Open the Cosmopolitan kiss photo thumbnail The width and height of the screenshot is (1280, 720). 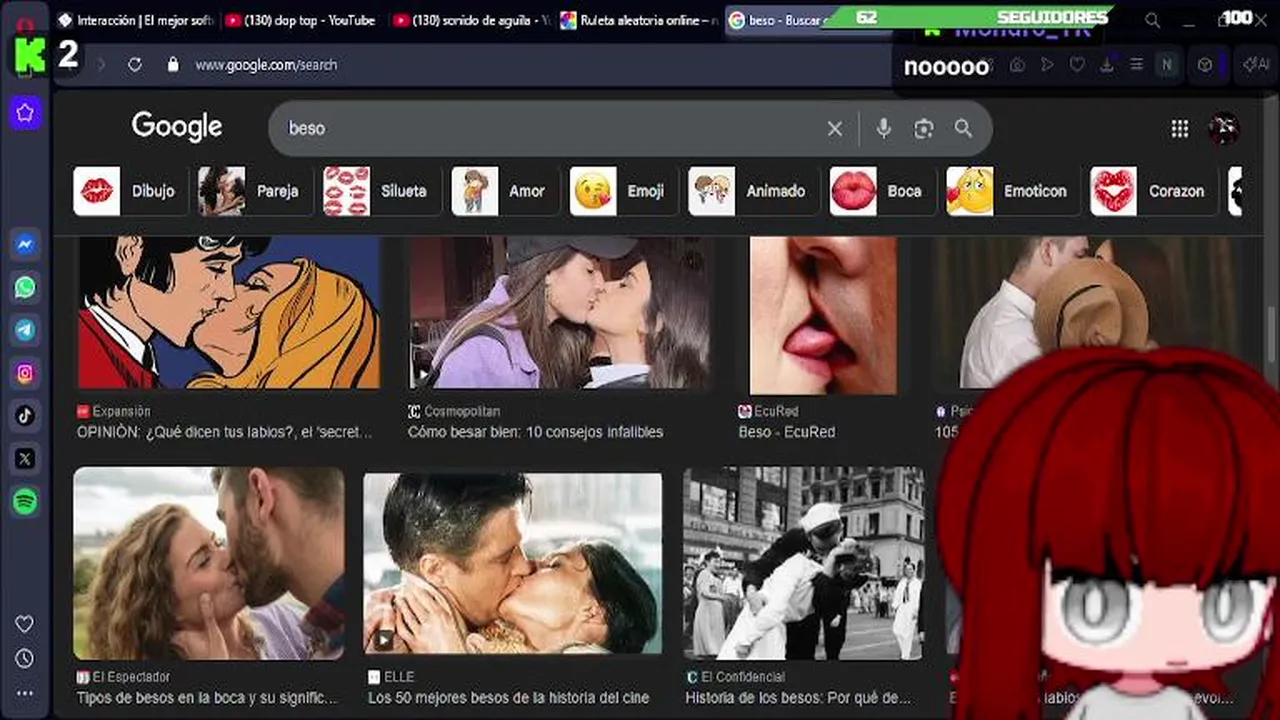click(560, 312)
